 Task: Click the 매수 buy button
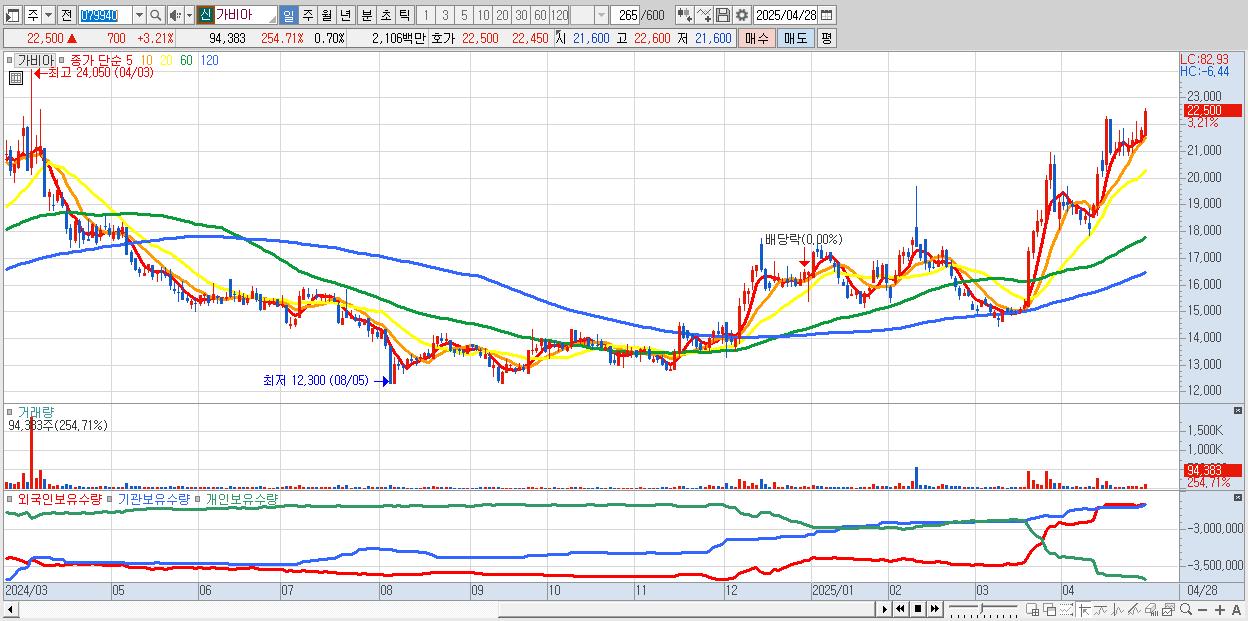point(757,38)
